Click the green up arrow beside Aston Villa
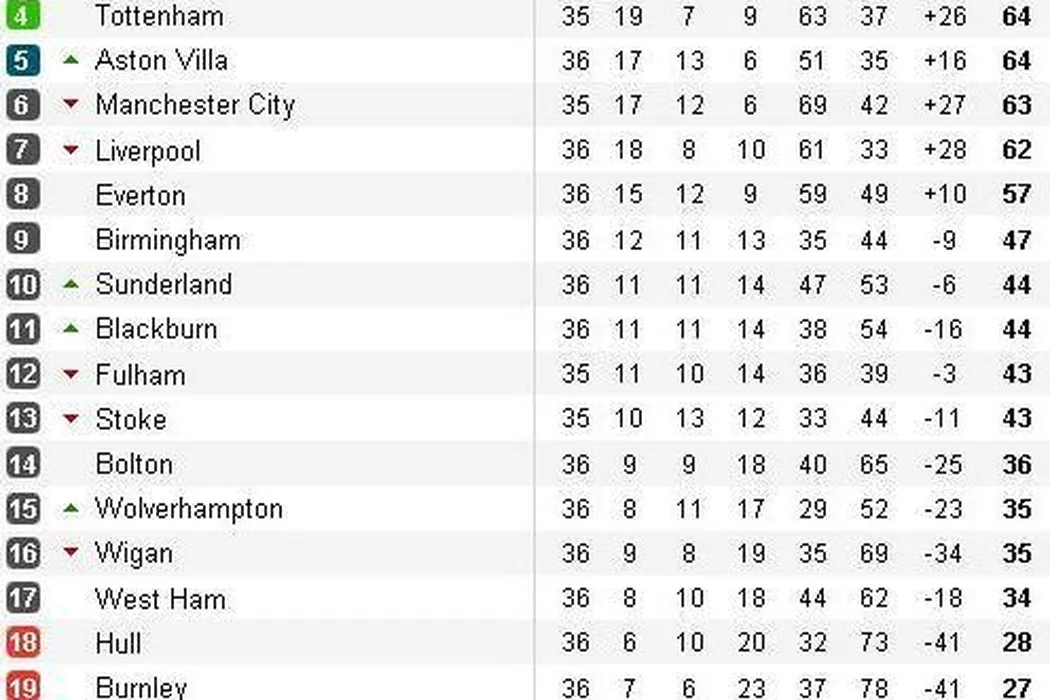Image resolution: width=1050 pixels, height=700 pixels. click(70, 60)
